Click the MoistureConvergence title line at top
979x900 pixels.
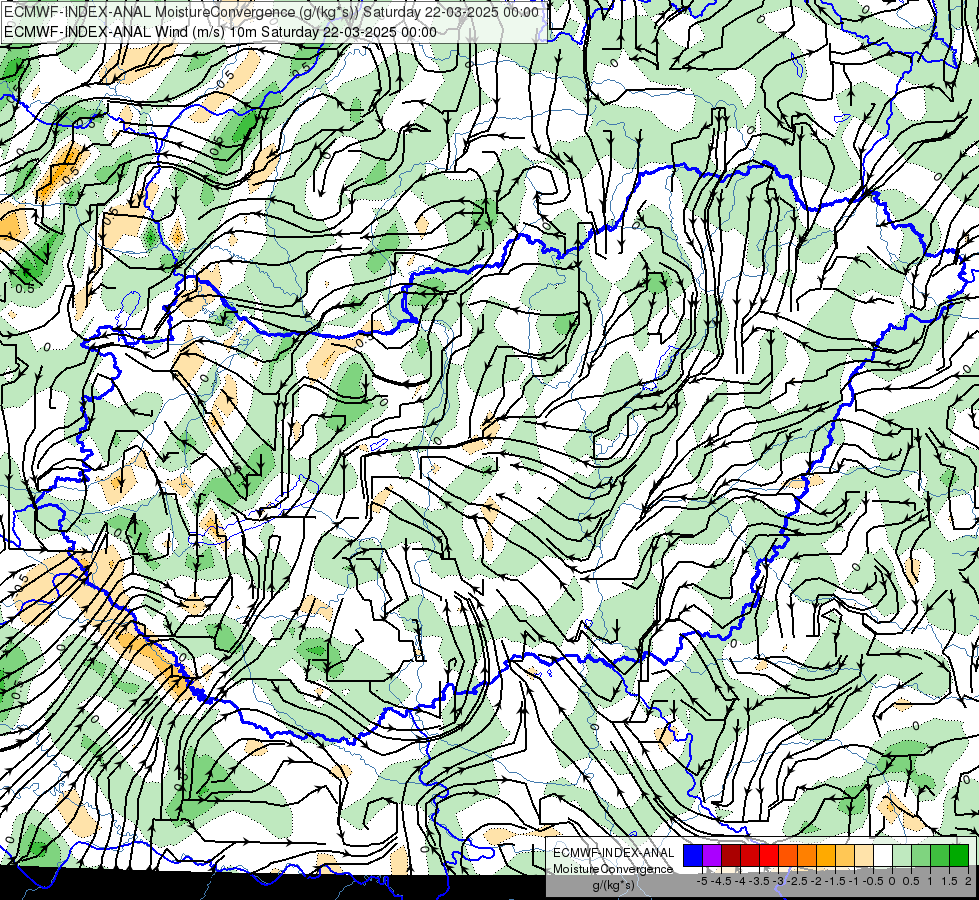pos(271,12)
